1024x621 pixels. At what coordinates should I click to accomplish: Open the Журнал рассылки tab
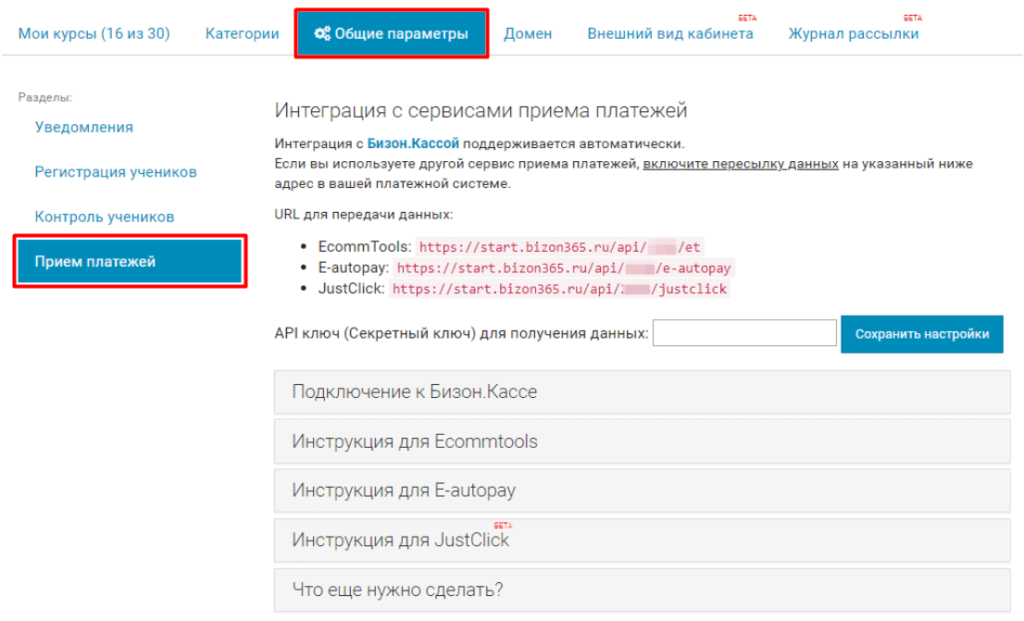click(x=853, y=34)
